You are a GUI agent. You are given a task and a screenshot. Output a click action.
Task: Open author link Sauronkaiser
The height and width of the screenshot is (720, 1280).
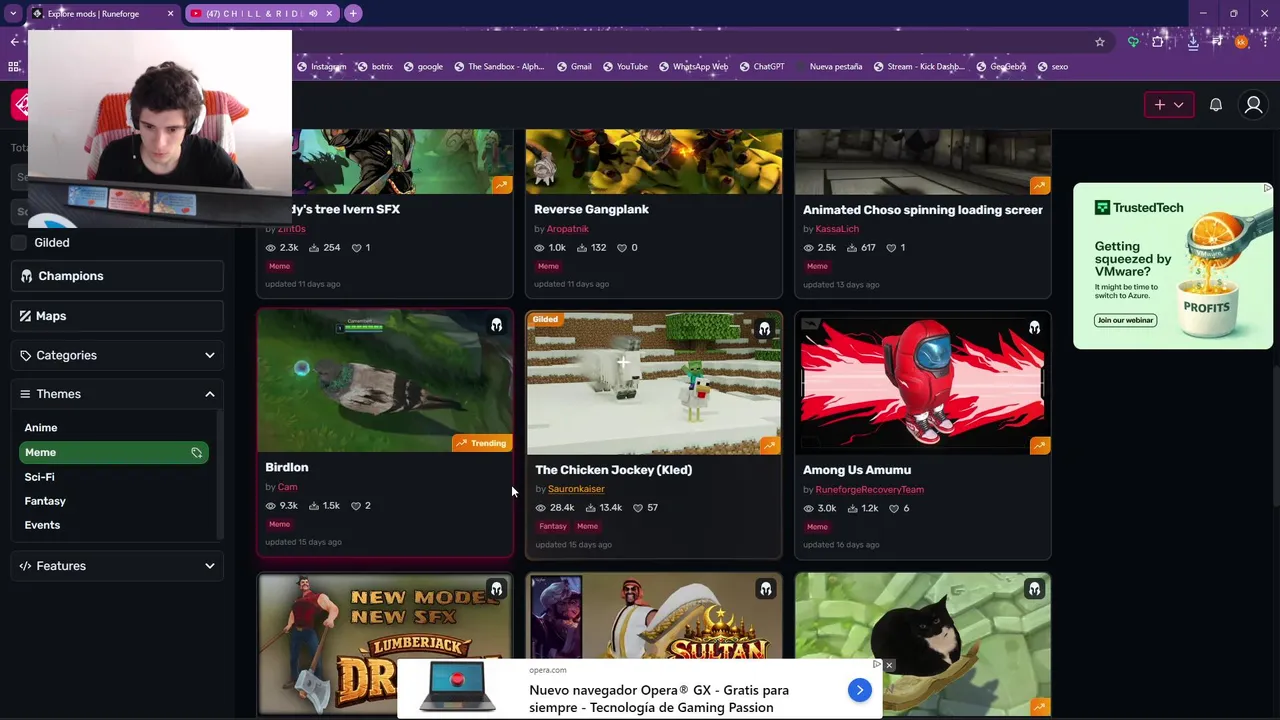pos(576,489)
